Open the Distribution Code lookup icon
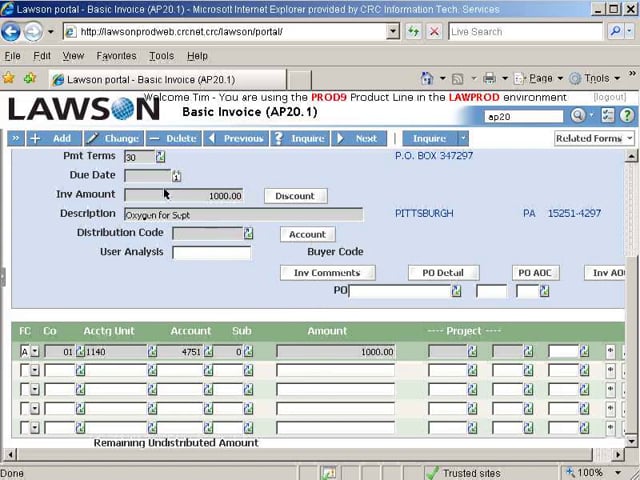 coord(248,233)
